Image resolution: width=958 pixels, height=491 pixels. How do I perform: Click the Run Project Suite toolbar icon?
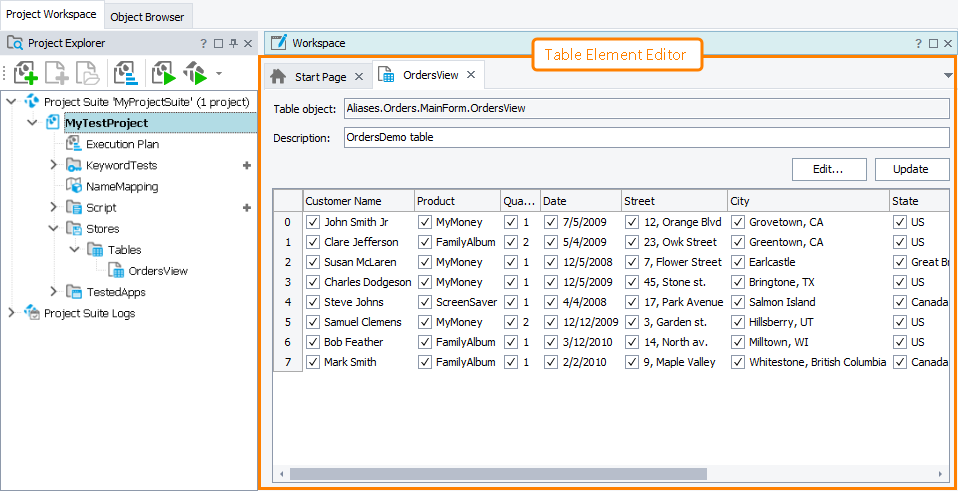pyautogui.click(x=195, y=73)
